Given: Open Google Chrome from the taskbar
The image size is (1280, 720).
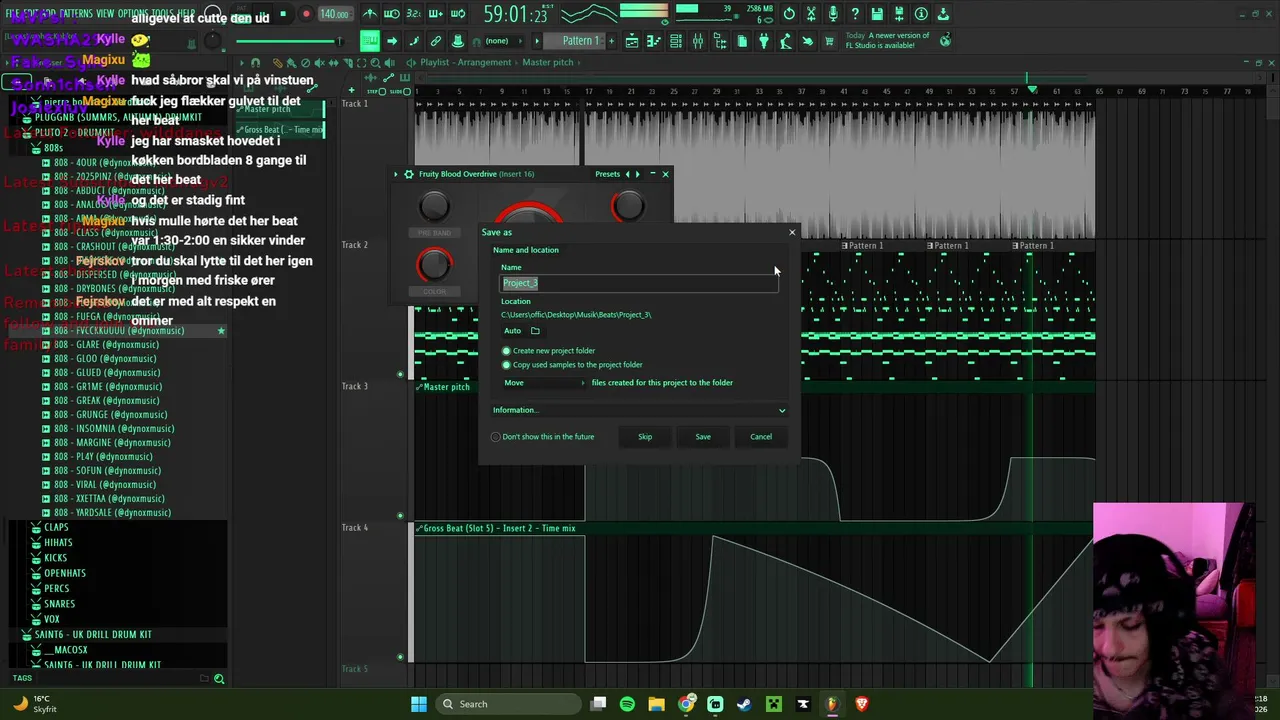Looking at the screenshot, I should 686,704.
